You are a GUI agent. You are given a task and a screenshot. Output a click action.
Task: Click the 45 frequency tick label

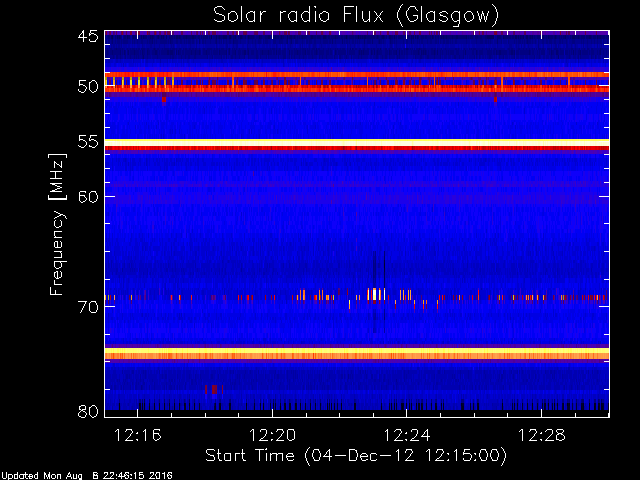pyautogui.click(x=88, y=36)
